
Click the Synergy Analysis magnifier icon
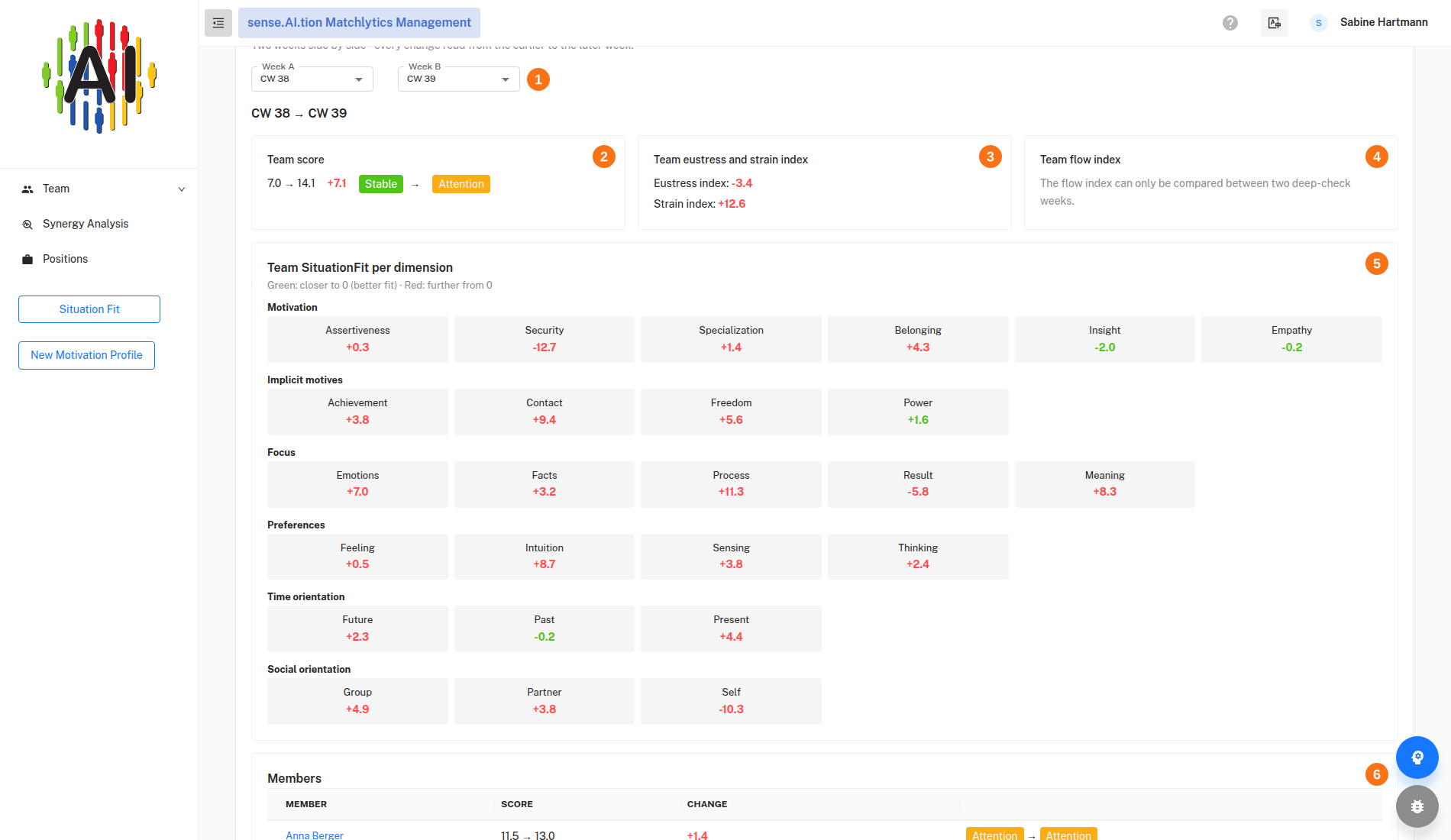pos(27,225)
